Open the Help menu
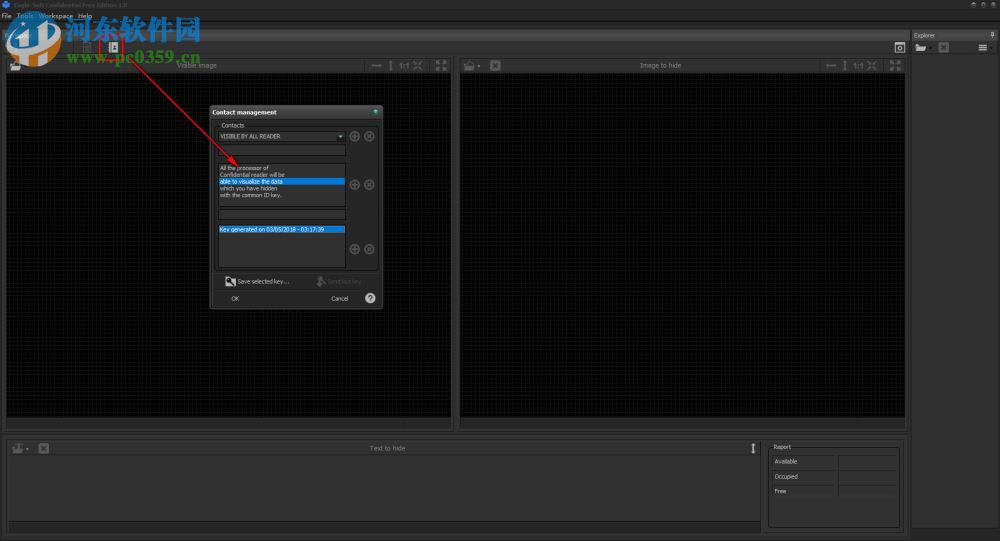 pos(85,17)
